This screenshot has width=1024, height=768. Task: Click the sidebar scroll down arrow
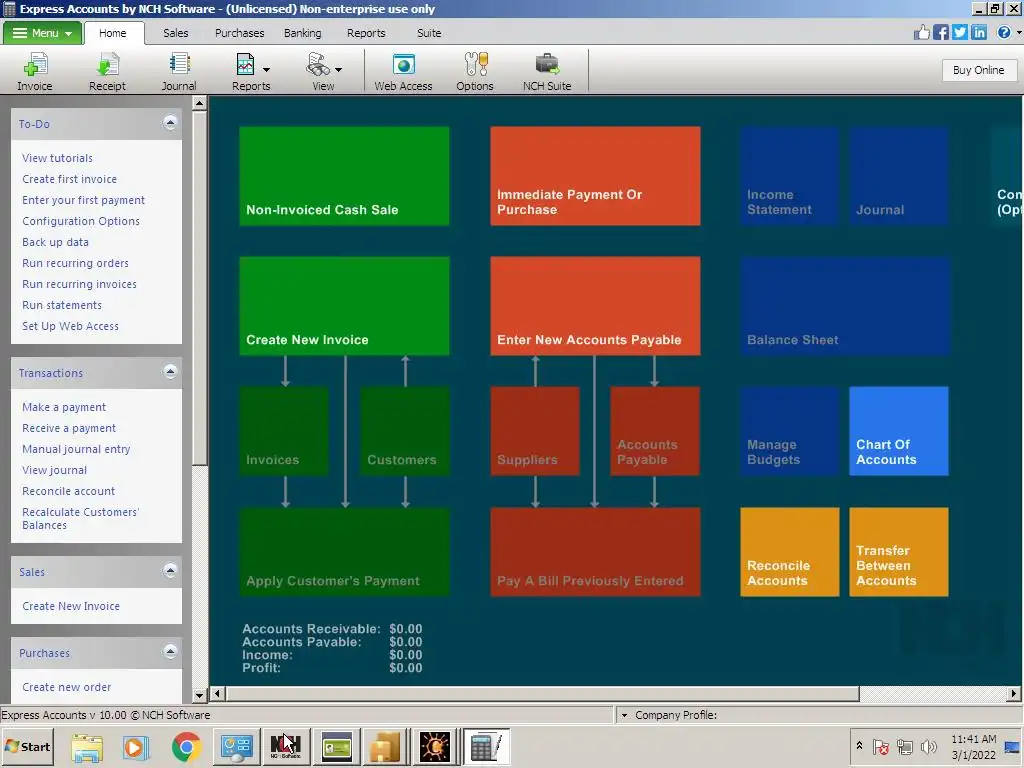tap(200, 696)
